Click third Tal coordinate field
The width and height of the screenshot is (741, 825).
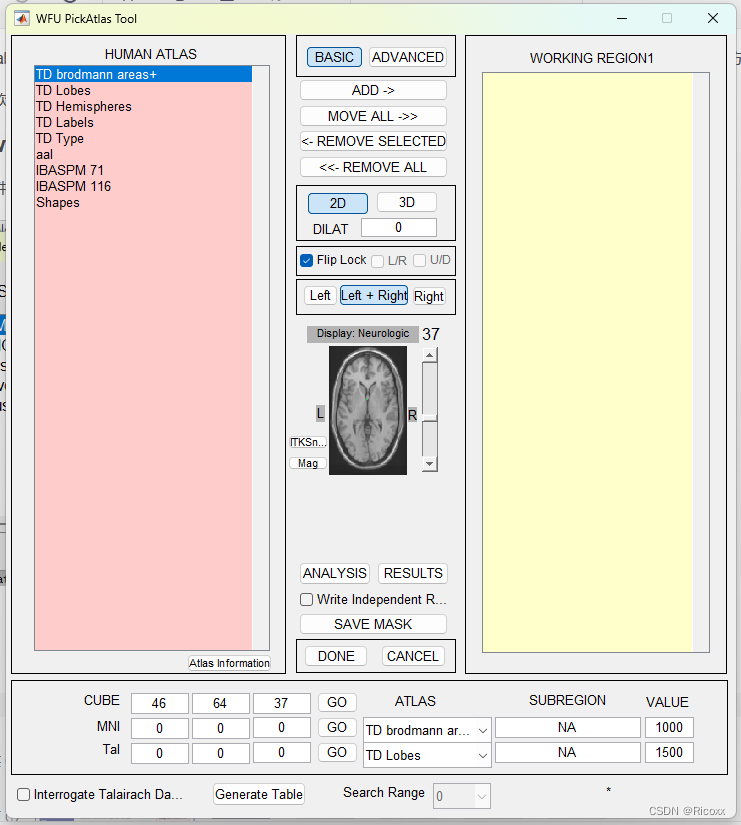pos(282,753)
